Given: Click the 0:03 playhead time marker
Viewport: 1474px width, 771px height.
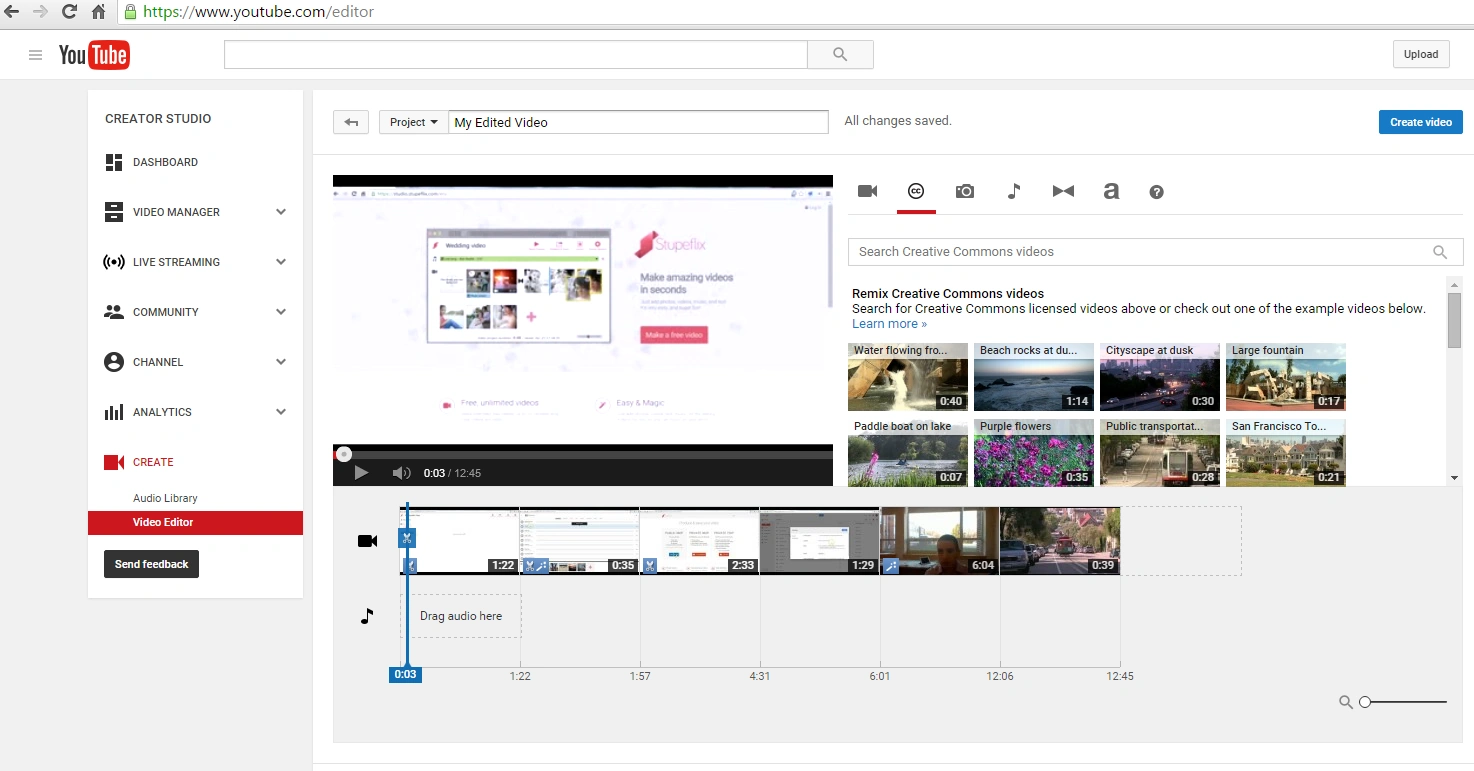Looking at the screenshot, I should (x=405, y=675).
